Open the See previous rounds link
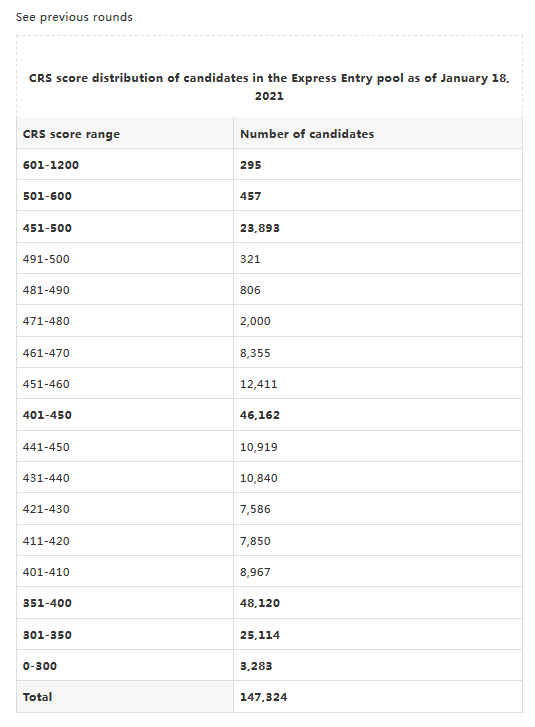Screen dimensions: 535x727 point(74,17)
